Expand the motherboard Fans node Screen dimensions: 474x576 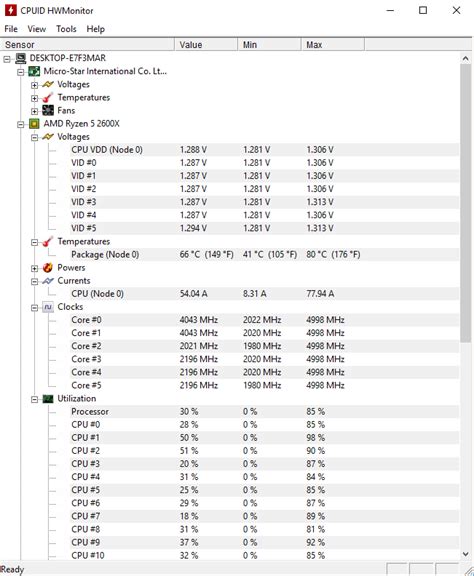(35, 111)
